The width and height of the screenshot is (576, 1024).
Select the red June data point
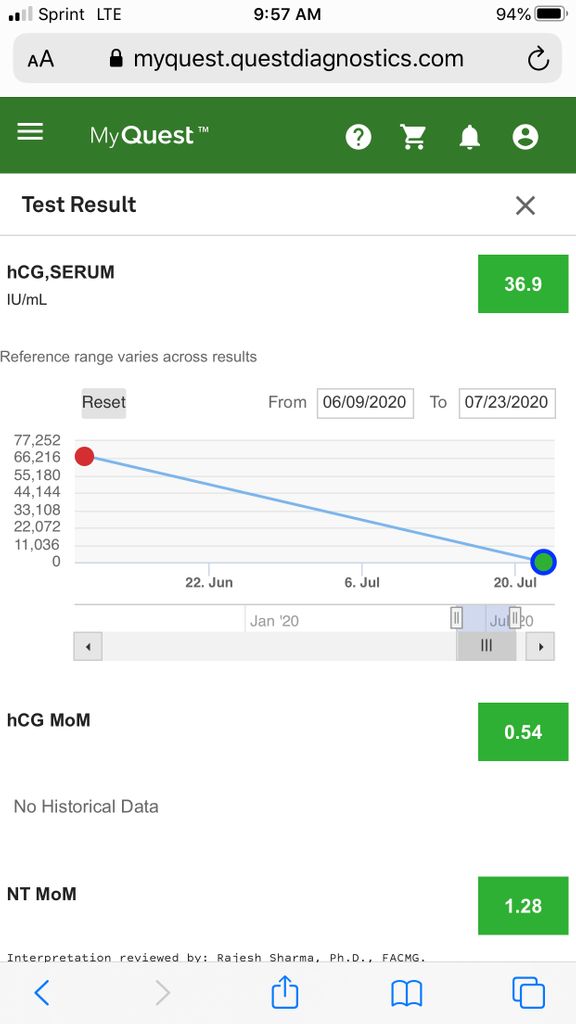click(84, 456)
